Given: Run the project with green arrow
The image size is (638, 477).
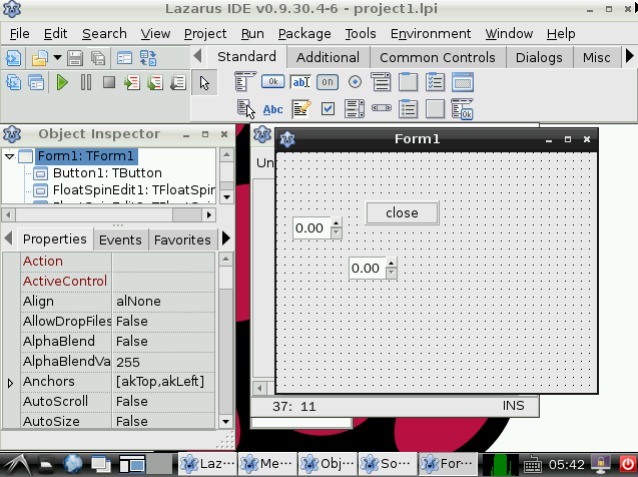Looking at the screenshot, I should point(62,83).
